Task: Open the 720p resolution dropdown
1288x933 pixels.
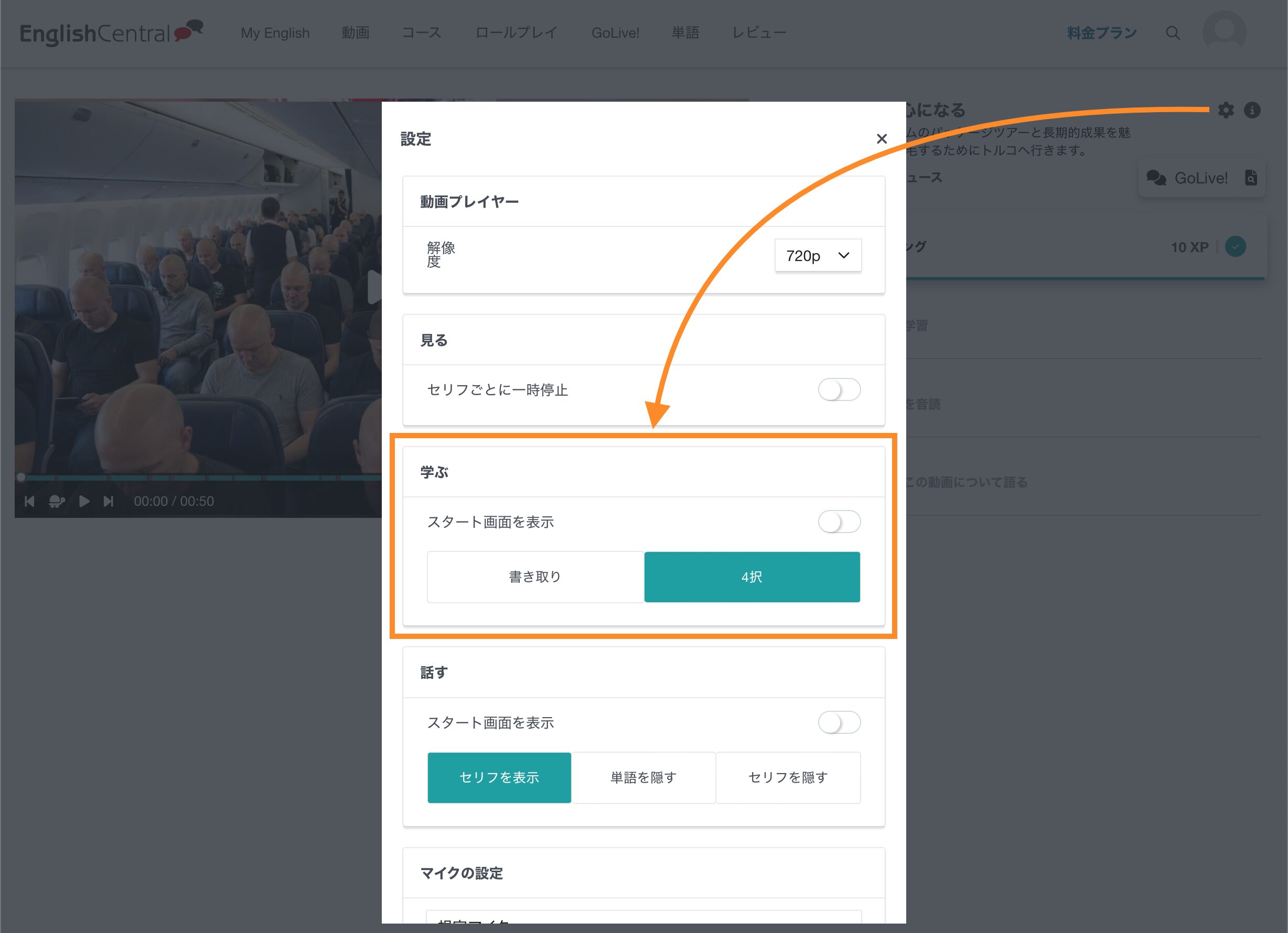Action: click(x=818, y=256)
